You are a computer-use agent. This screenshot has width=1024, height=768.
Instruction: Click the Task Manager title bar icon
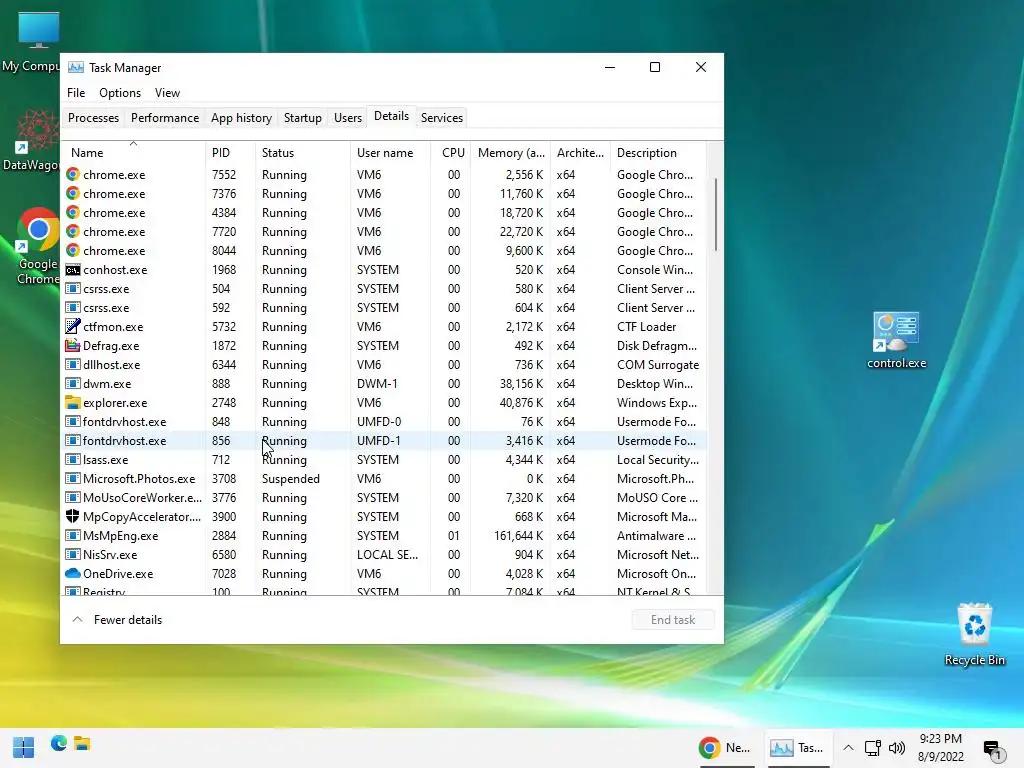pos(76,67)
